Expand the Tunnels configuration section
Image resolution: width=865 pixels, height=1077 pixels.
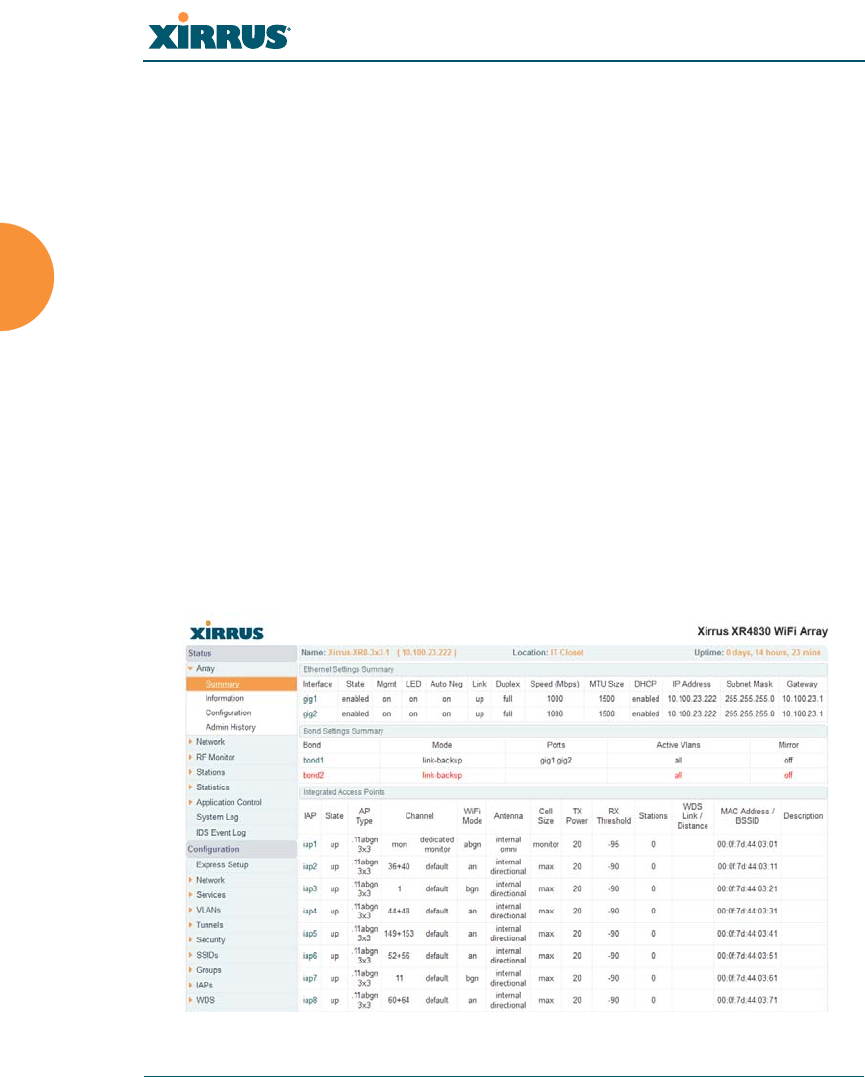[x=190, y=925]
